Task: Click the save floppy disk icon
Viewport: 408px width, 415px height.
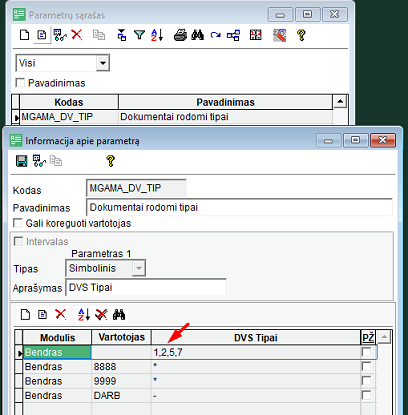Action: coord(22,161)
